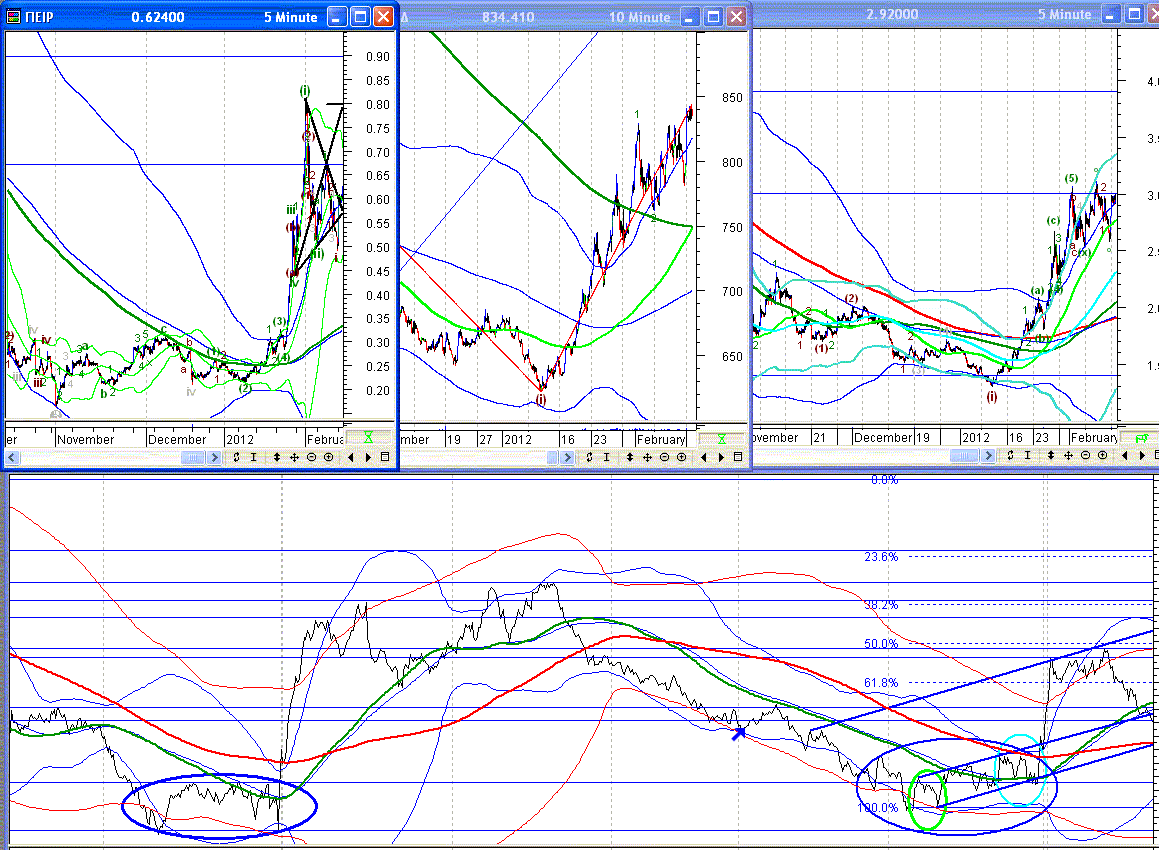Screen dimensions: 1159x850
Task: Step forward with right triangle in 2.92000 window
Action: pos(1142,455)
